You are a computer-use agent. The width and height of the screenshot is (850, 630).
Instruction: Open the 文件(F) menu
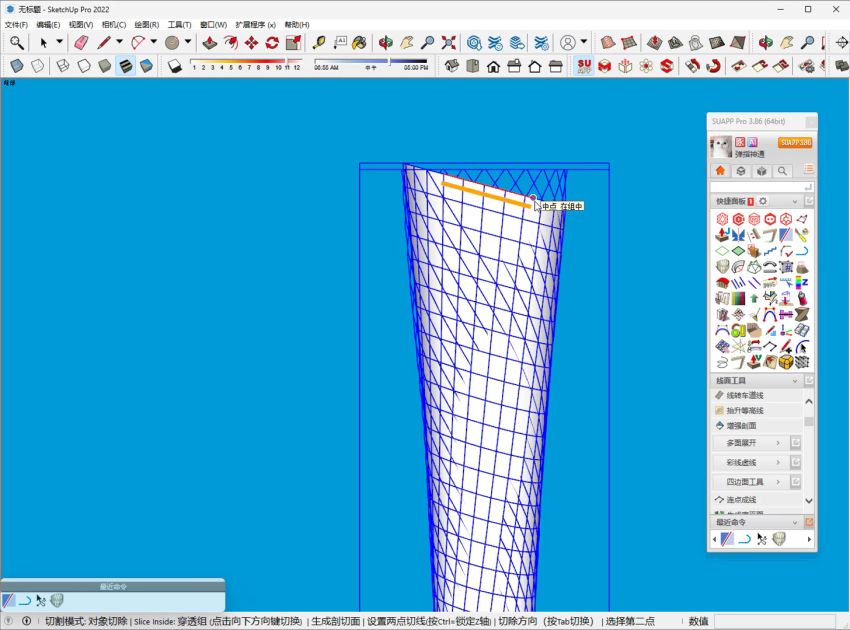pyautogui.click(x=16, y=25)
